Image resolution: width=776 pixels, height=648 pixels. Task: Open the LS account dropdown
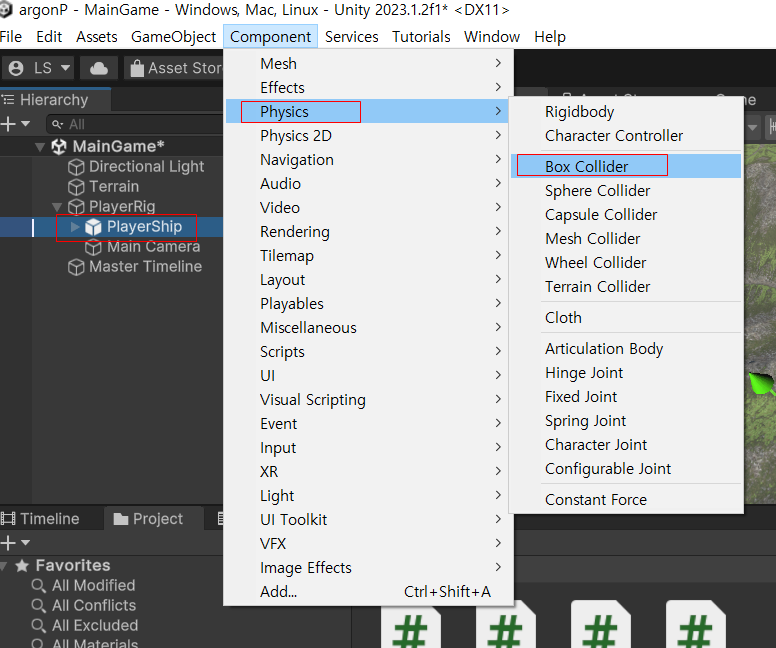(39, 68)
